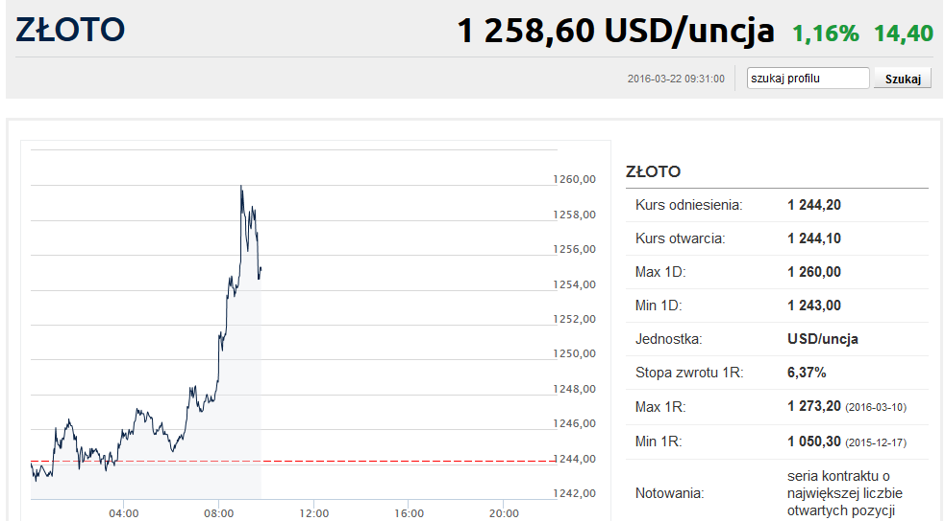Click the Max 1R date 2016-03-10

click(876, 408)
